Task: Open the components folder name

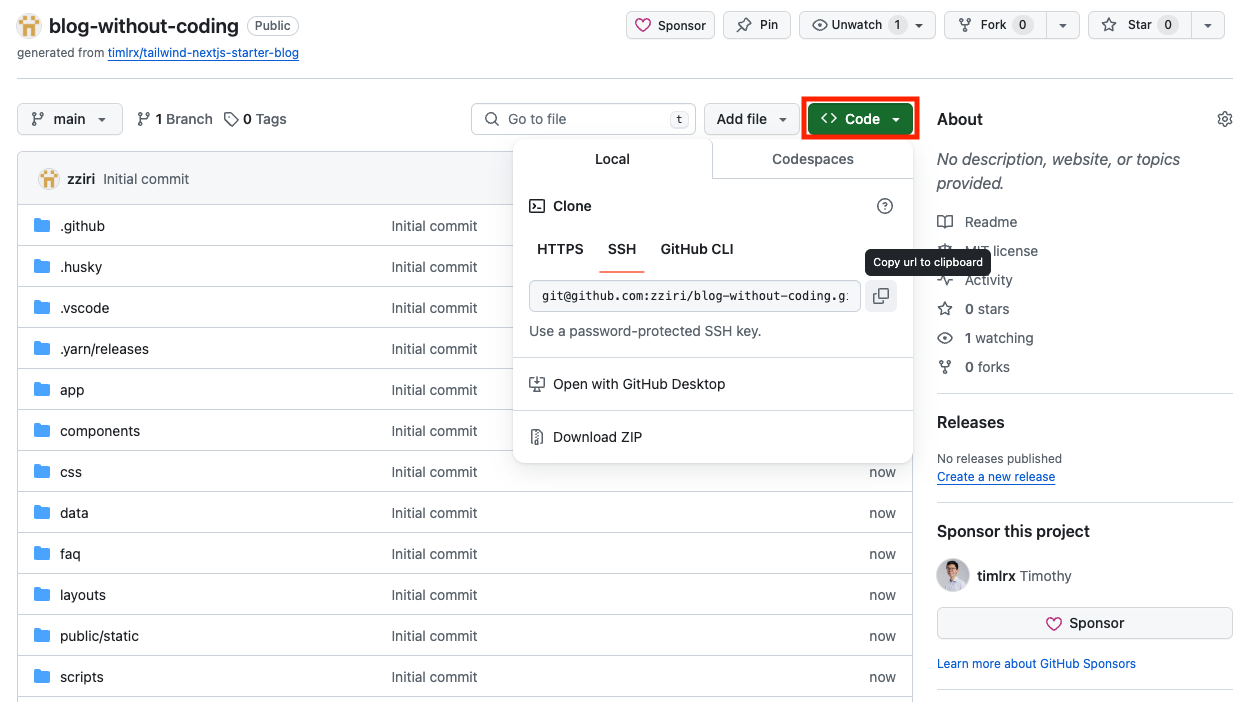Action: click(x=100, y=431)
